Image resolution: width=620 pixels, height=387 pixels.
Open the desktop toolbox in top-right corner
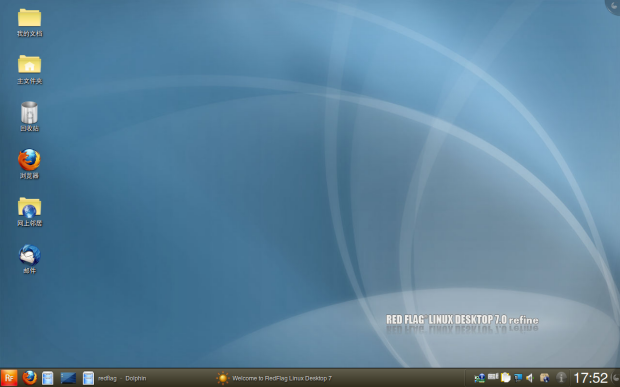point(613,6)
